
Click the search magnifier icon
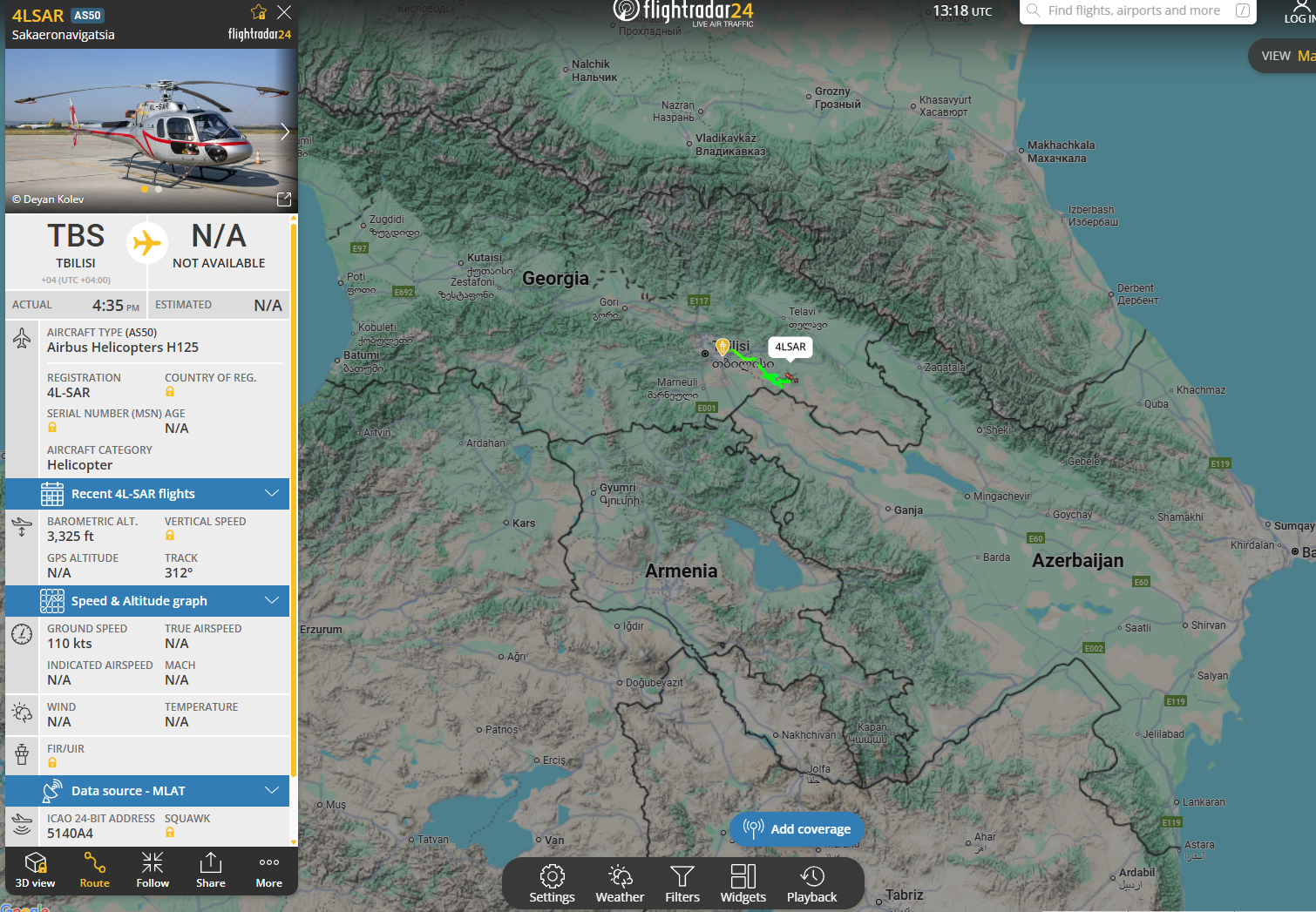click(x=1034, y=10)
